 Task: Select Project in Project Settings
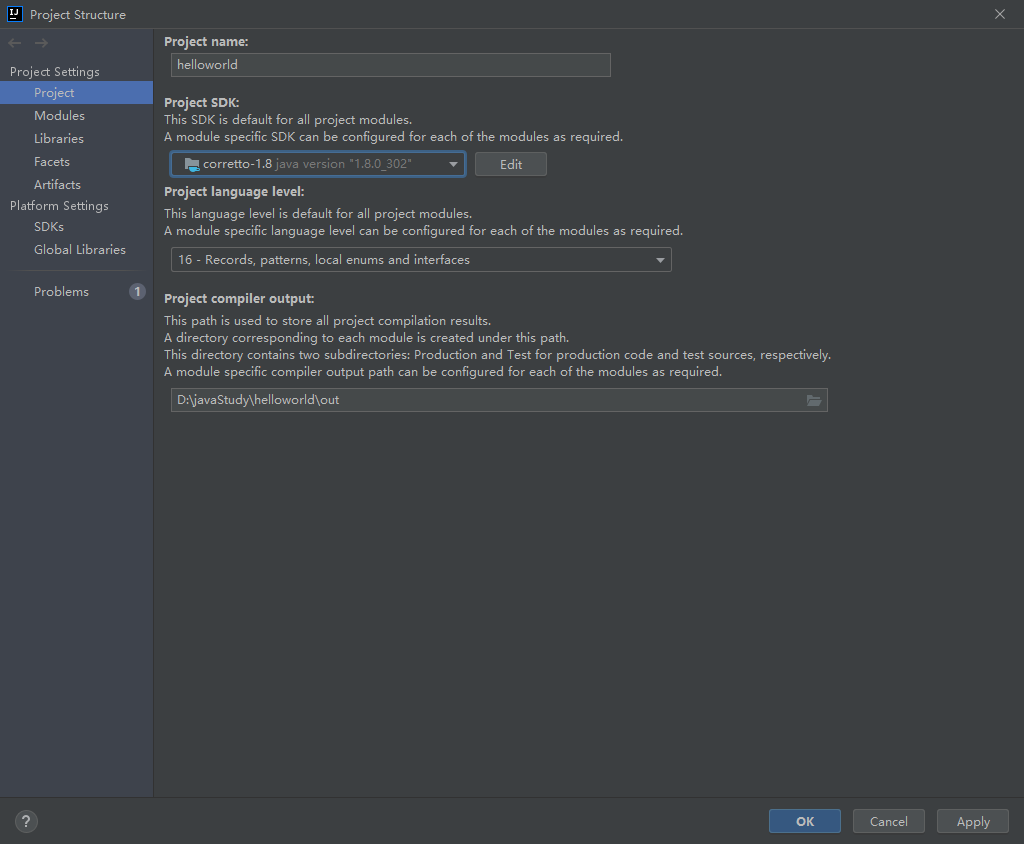(54, 93)
